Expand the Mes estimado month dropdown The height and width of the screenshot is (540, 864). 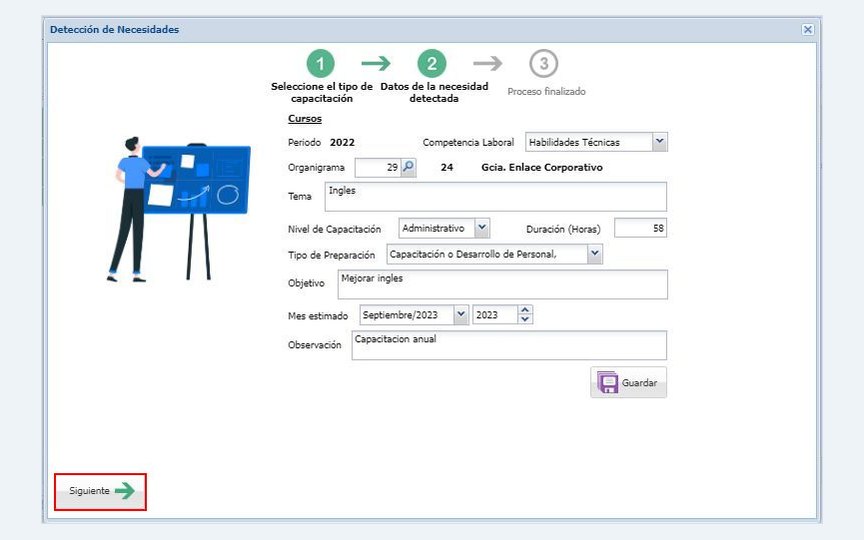tap(461, 315)
